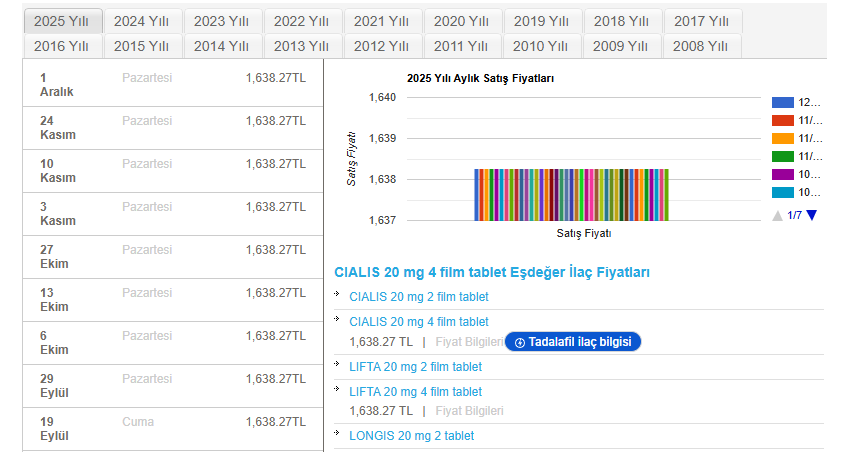868x452 pixels.
Task: Click the 1,640 y-axis value
Action: point(383,97)
